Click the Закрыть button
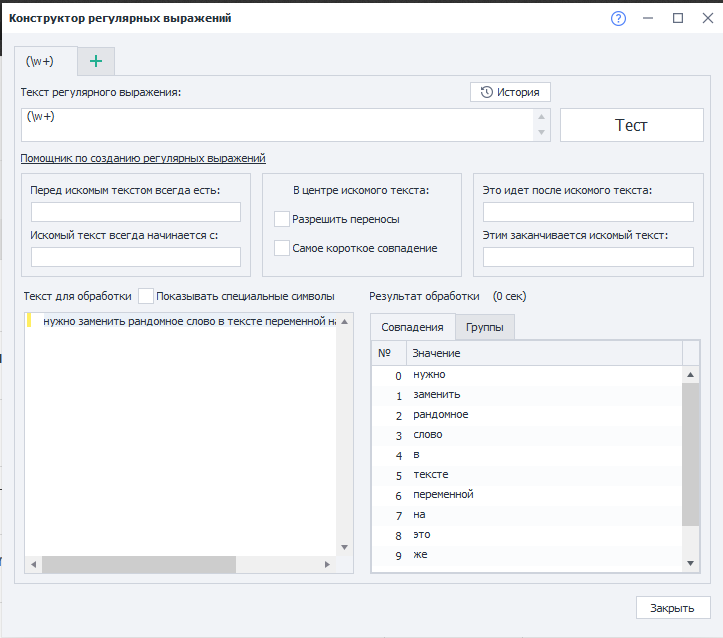The height and width of the screenshot is (638, 723). click(x=672, y=607)
